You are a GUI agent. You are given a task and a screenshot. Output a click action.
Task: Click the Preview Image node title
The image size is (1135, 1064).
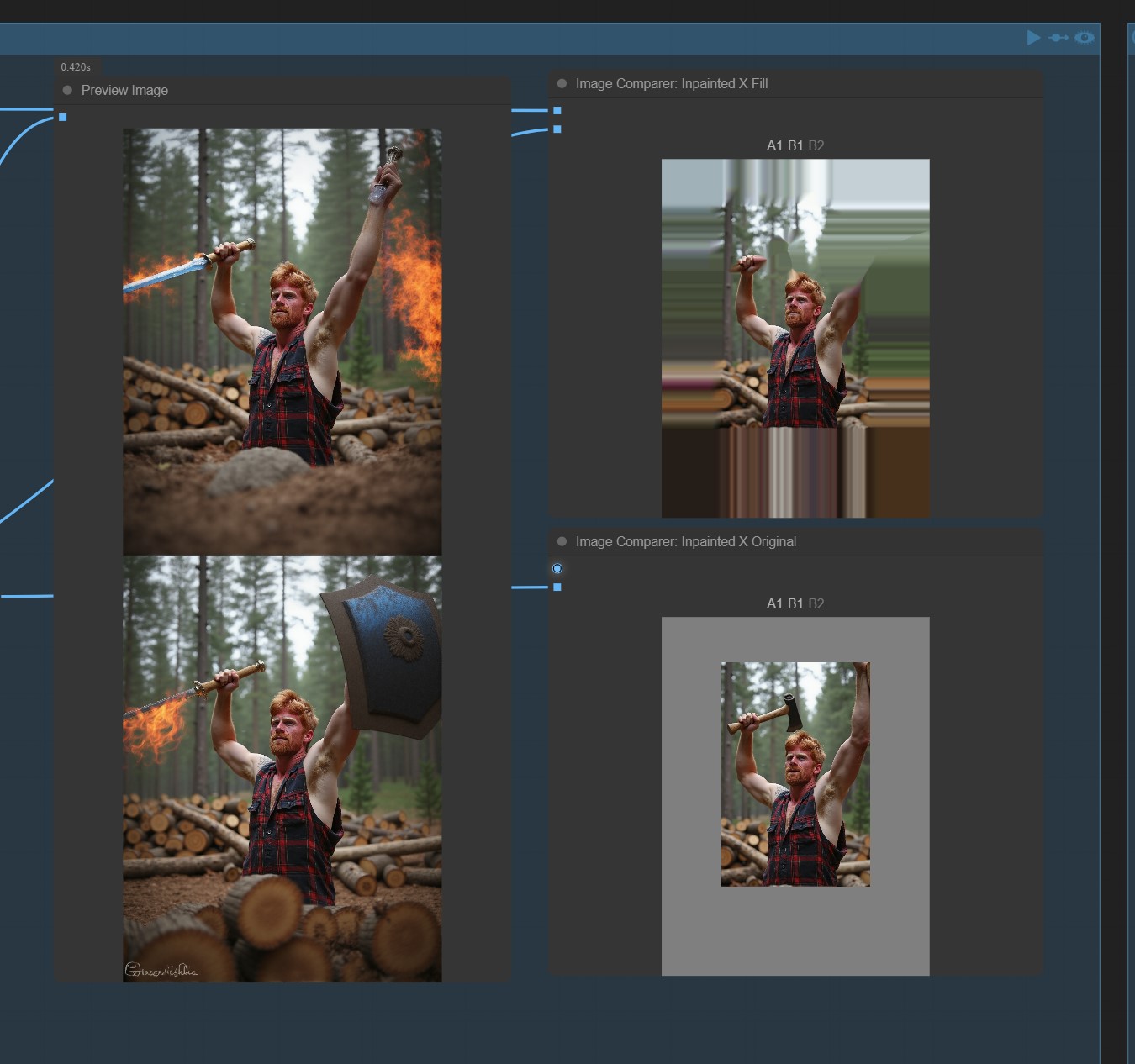point(124,90)
